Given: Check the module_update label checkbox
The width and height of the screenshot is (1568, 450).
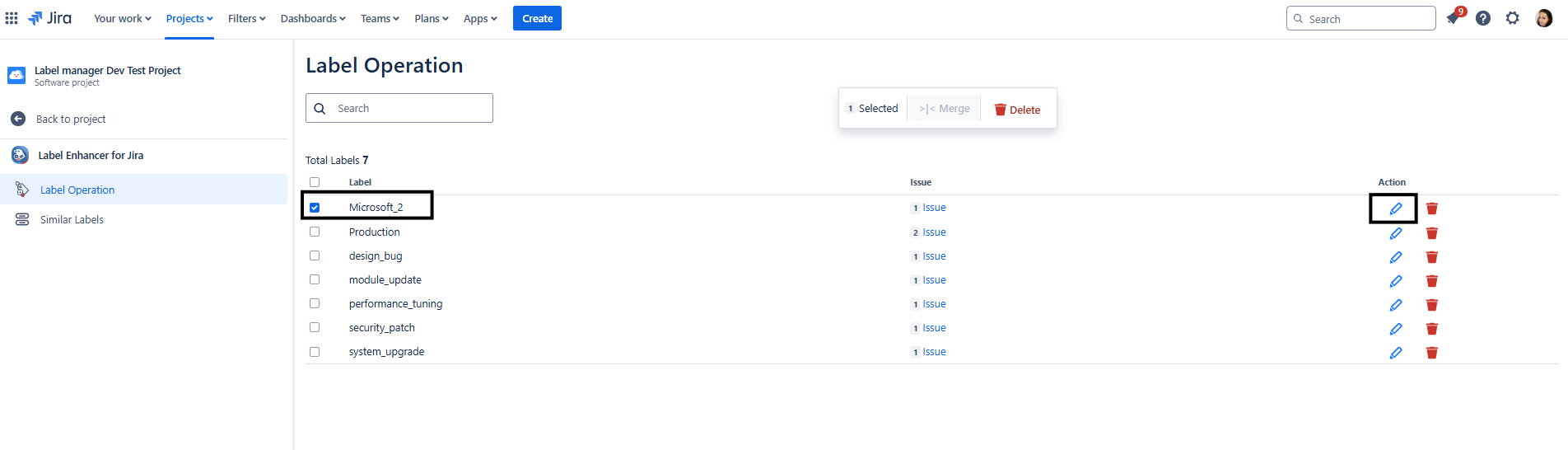Looking at the screenshot, I should (315, 279).
